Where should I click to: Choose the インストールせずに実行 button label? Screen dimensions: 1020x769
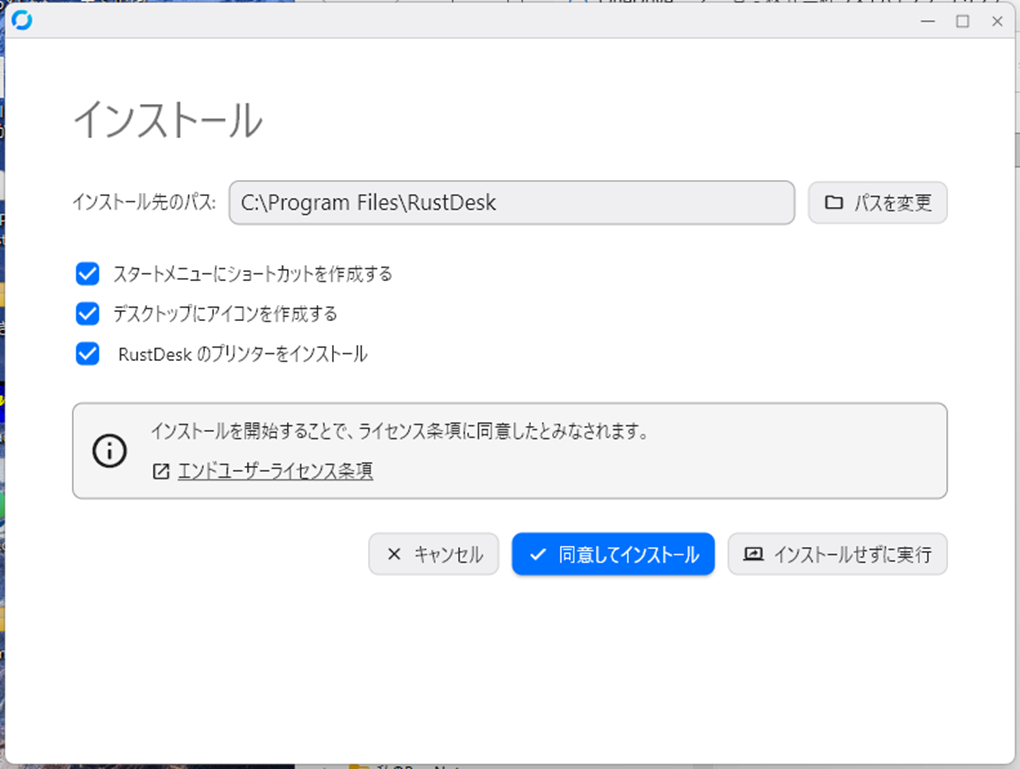pyautogui.click(x=852, y=554)
